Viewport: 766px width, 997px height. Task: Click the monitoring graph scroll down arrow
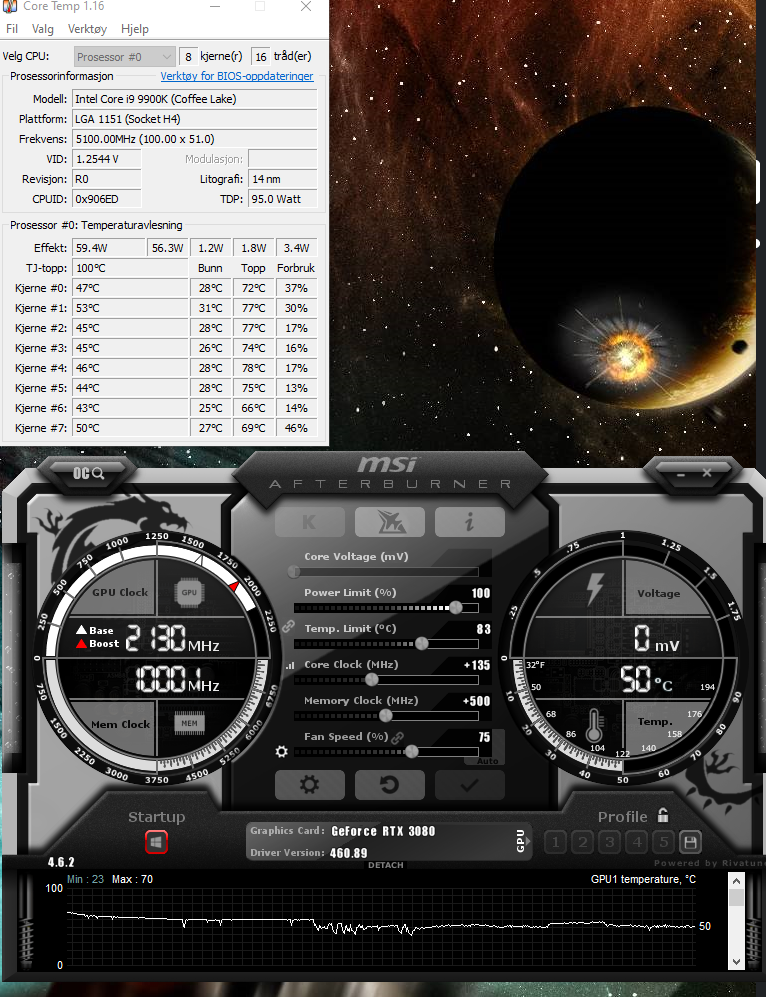point(736,961)
